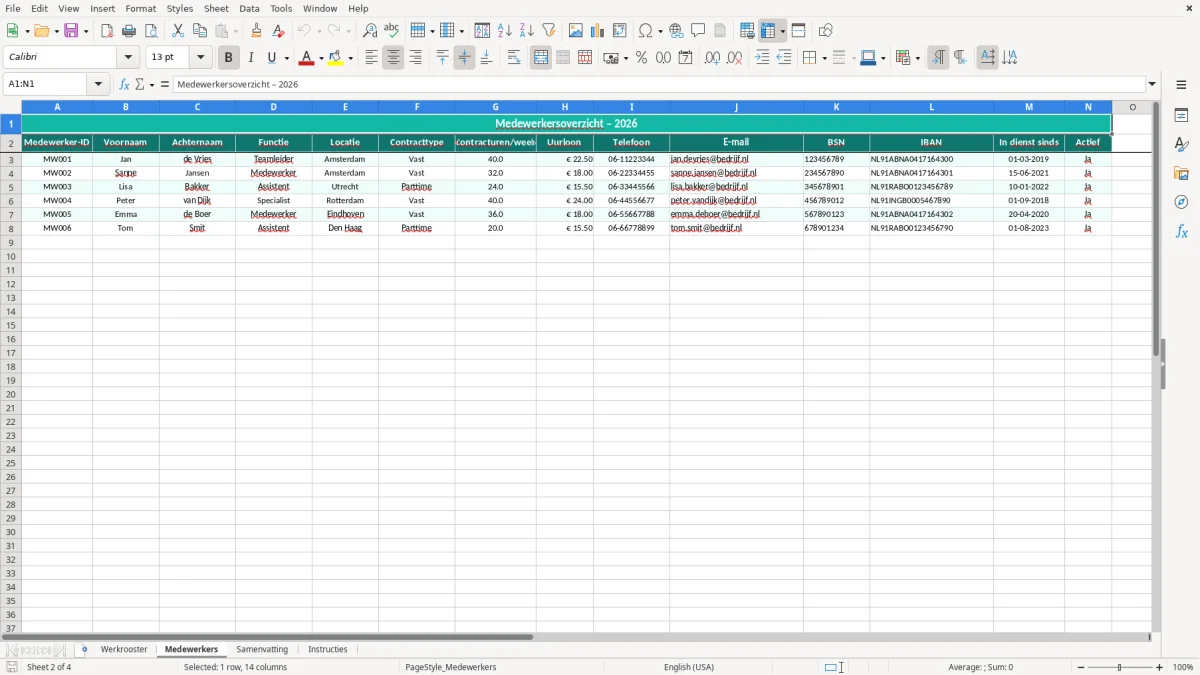Open the sidebar Functions fx icon
The image size is (1200, 675).
pos(1181,231)
